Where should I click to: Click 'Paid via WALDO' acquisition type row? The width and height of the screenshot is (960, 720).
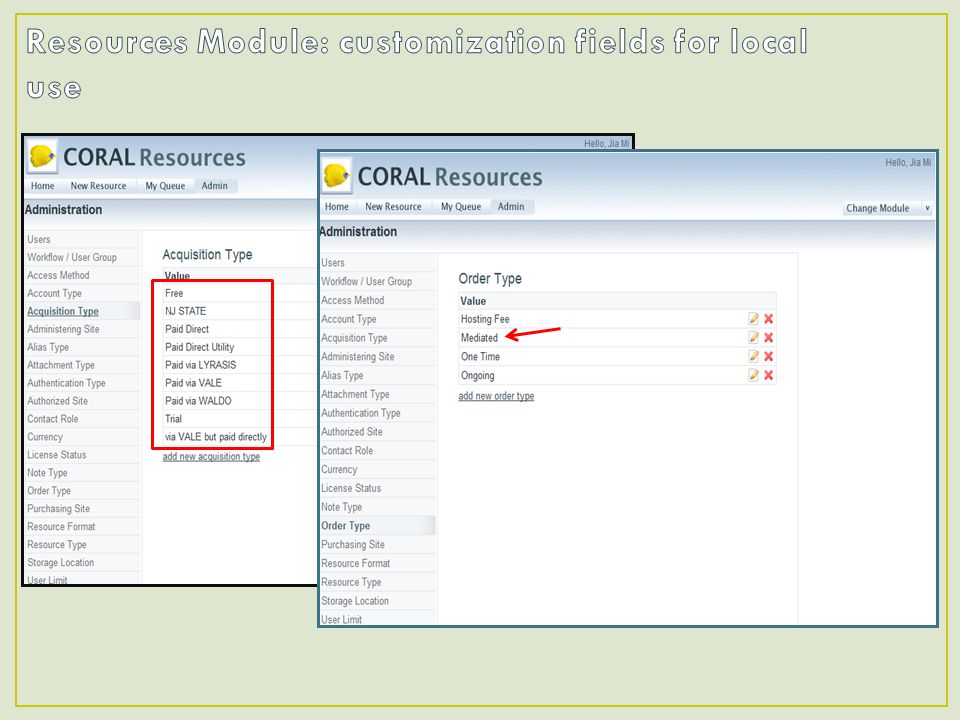click(239, 401)
